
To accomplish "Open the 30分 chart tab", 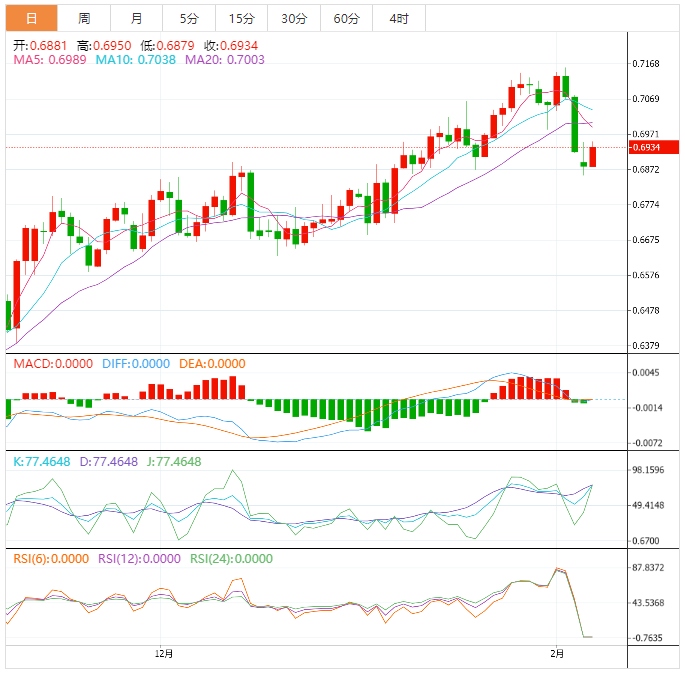I will (x=294, y=18).
